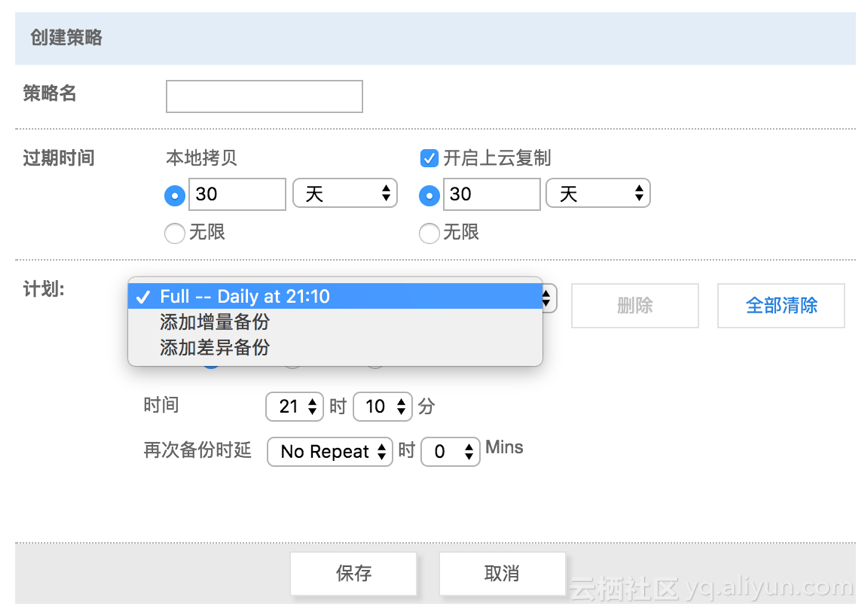Adjust the hour stepper showing 21

click(x=294, y=407)
